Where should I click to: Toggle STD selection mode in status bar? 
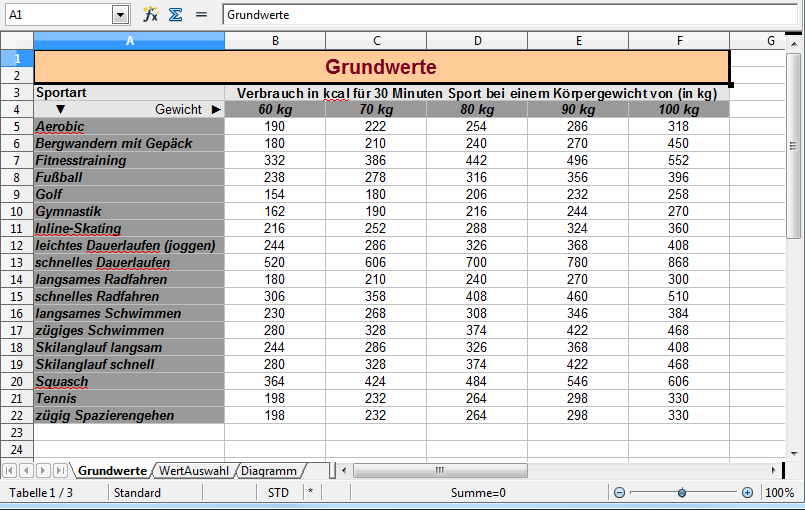278,493
